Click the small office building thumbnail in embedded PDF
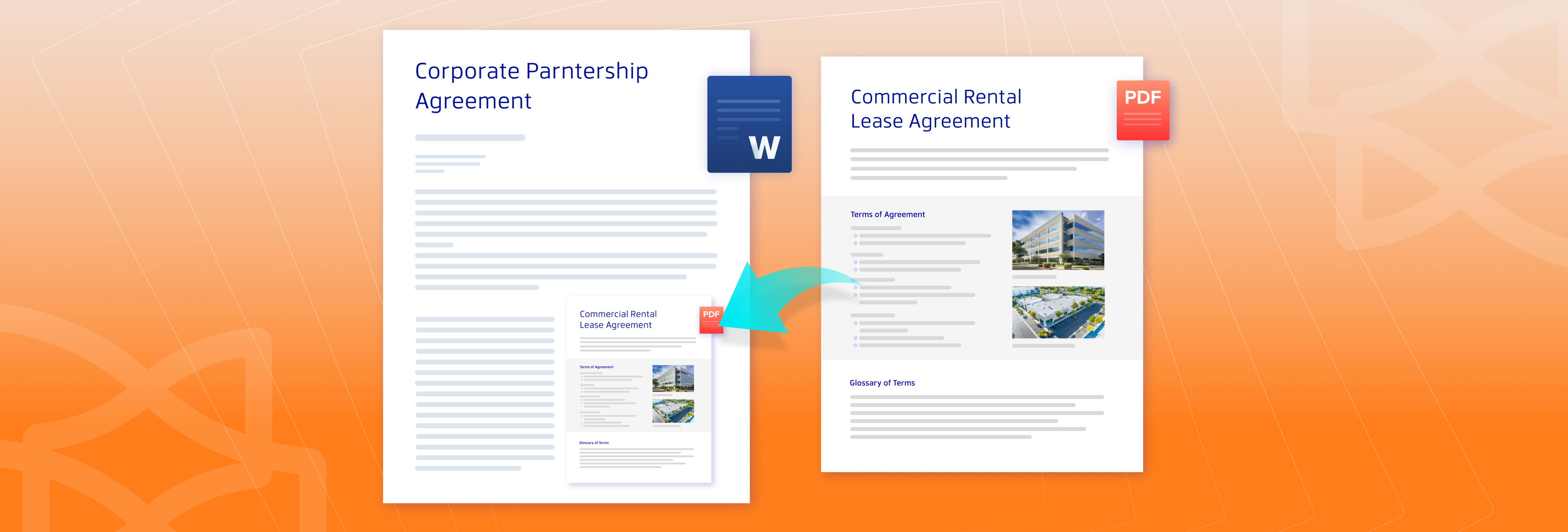Screen dimensions: 1568x532 673,378
